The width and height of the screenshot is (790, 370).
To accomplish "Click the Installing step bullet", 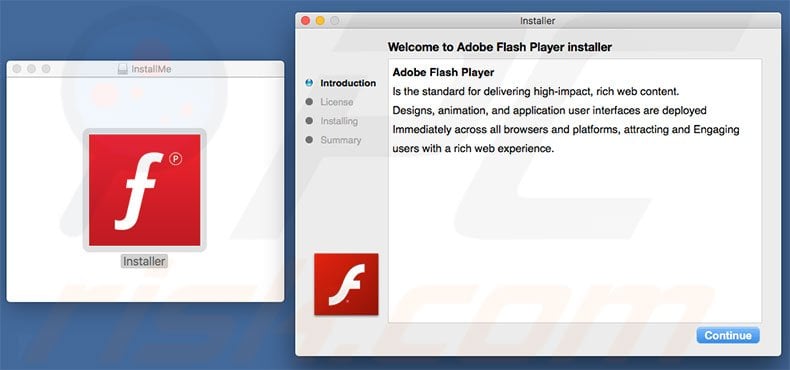I will point(309,121).
